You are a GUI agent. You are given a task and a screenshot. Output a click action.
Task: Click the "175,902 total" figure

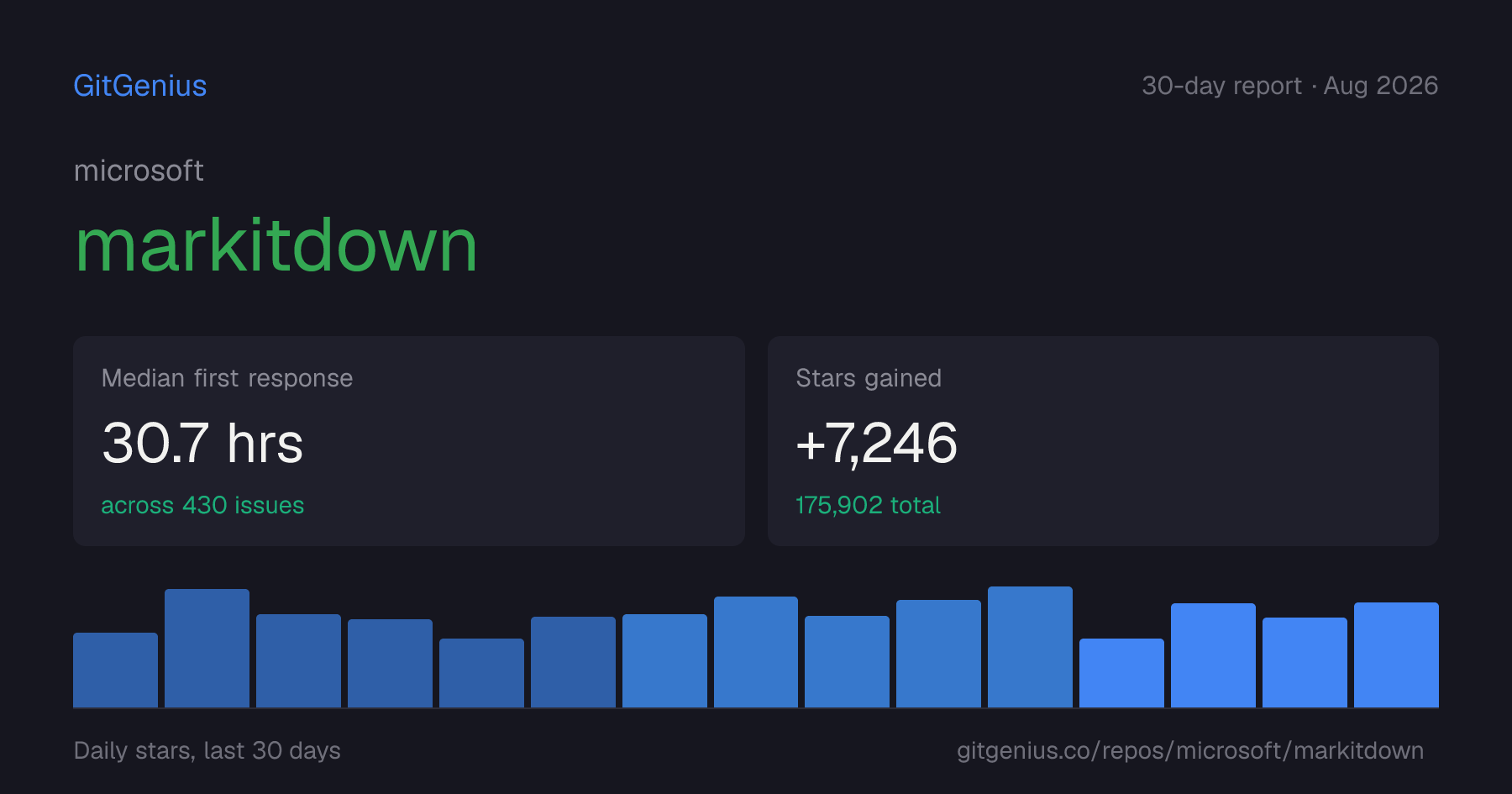click(868, 505)
